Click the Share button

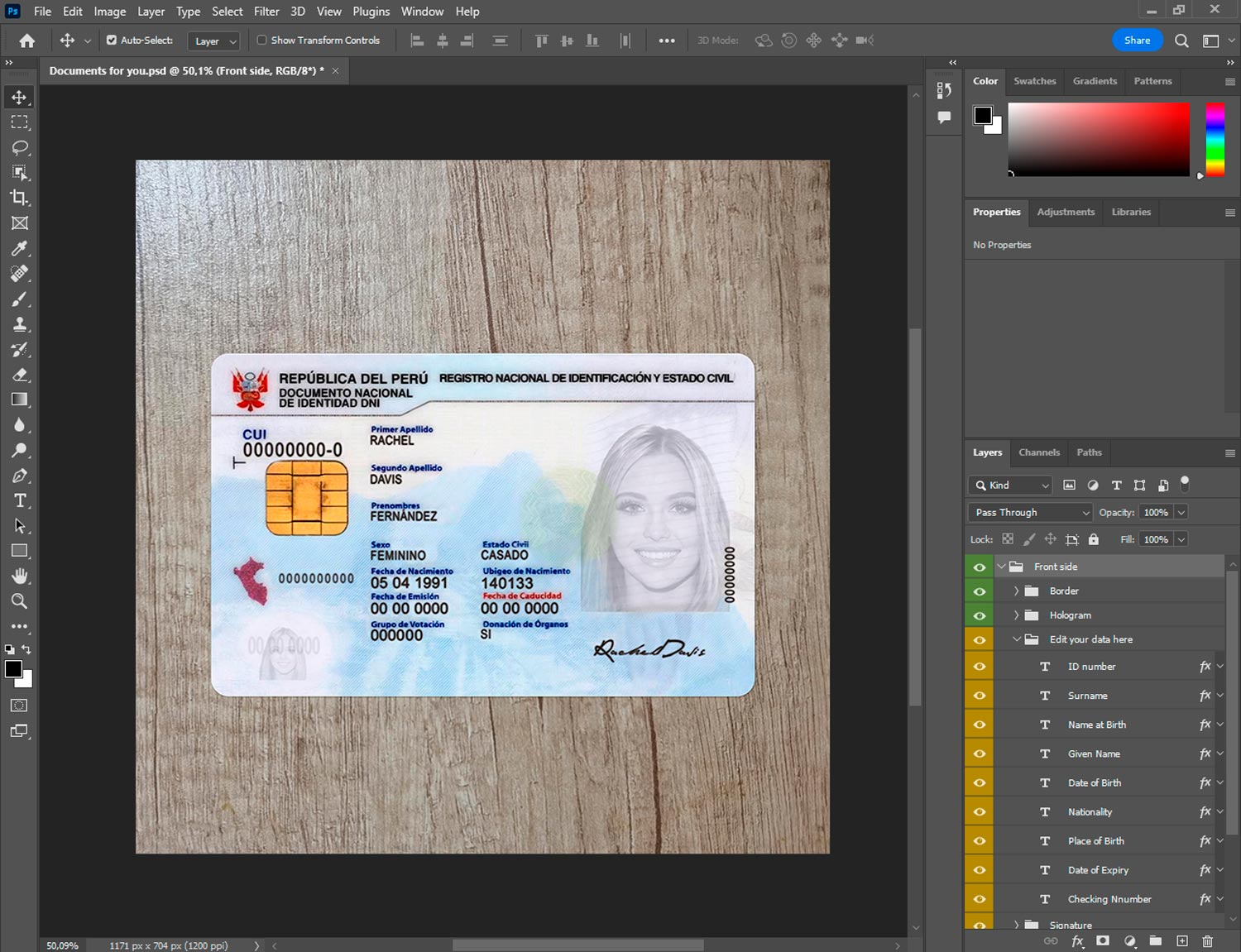click(1137, 41)
